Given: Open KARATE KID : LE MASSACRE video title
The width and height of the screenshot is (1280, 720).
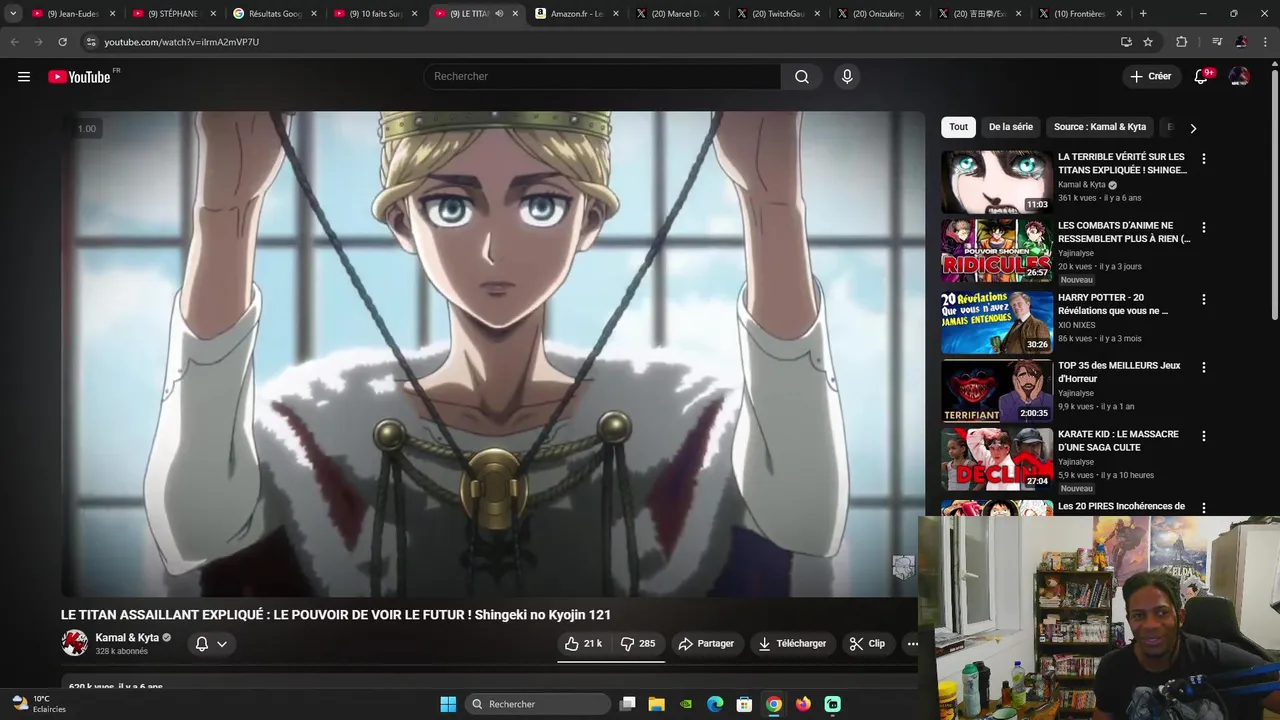Looking at the screenshot, I should pyautogui.click(x=1118, y=441).
